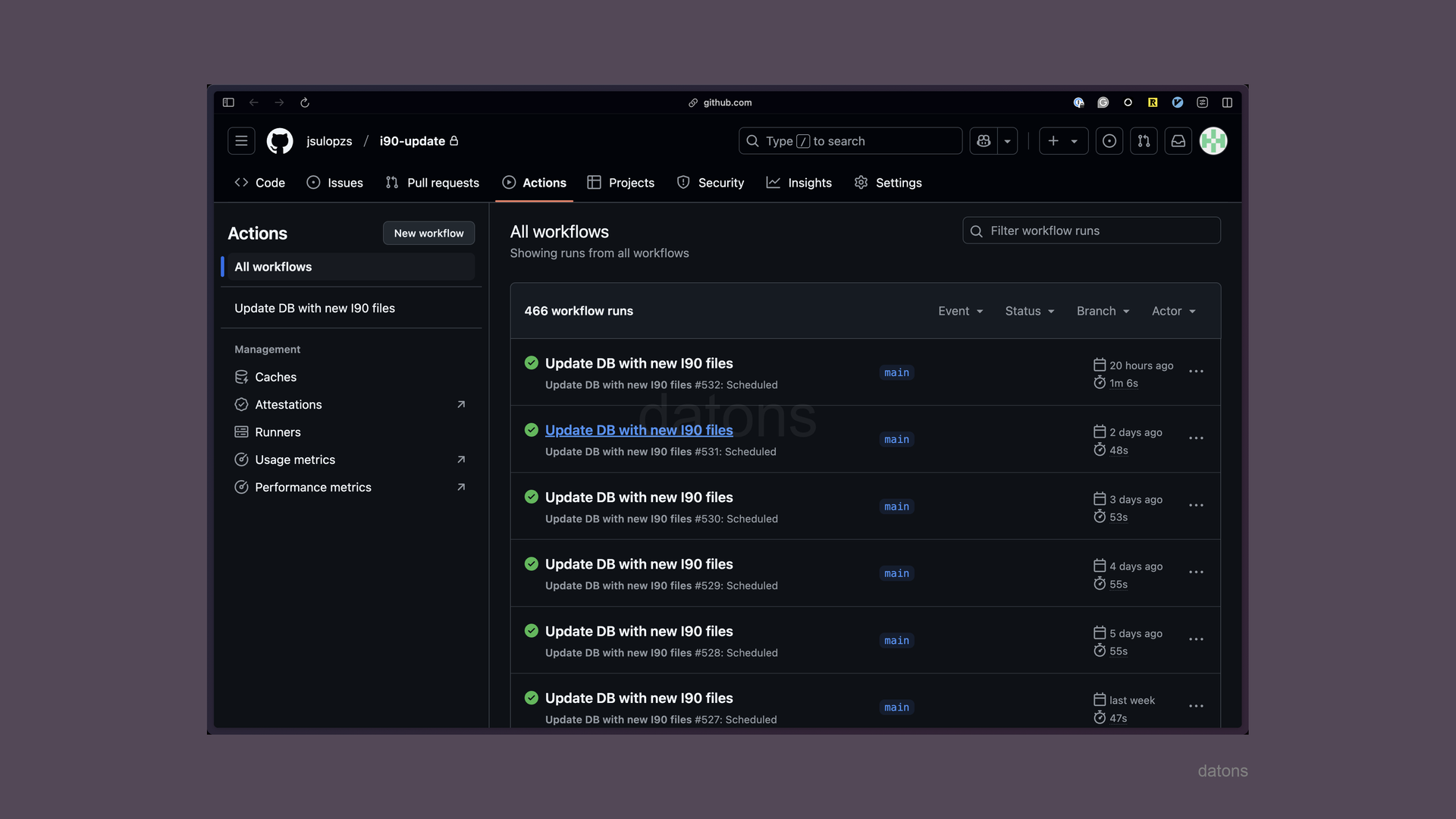Image resolution: width=1456 pixels, height=819 pixels.
Task: Toggle the browser sidebar icon
Action: (228, 102)
